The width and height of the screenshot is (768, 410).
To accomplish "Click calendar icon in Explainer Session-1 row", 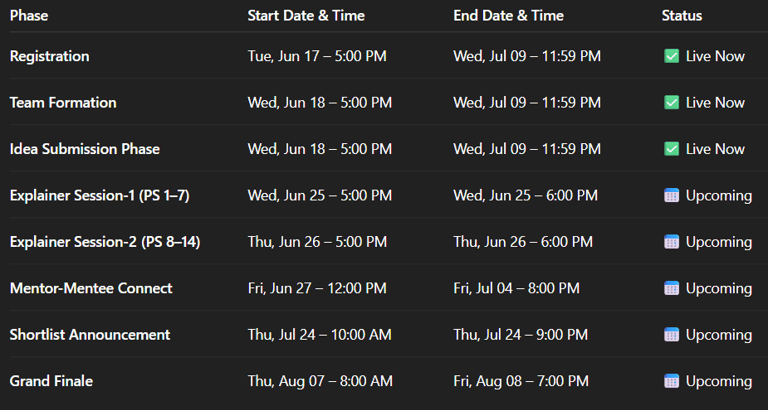I will [x=671, y=195].
